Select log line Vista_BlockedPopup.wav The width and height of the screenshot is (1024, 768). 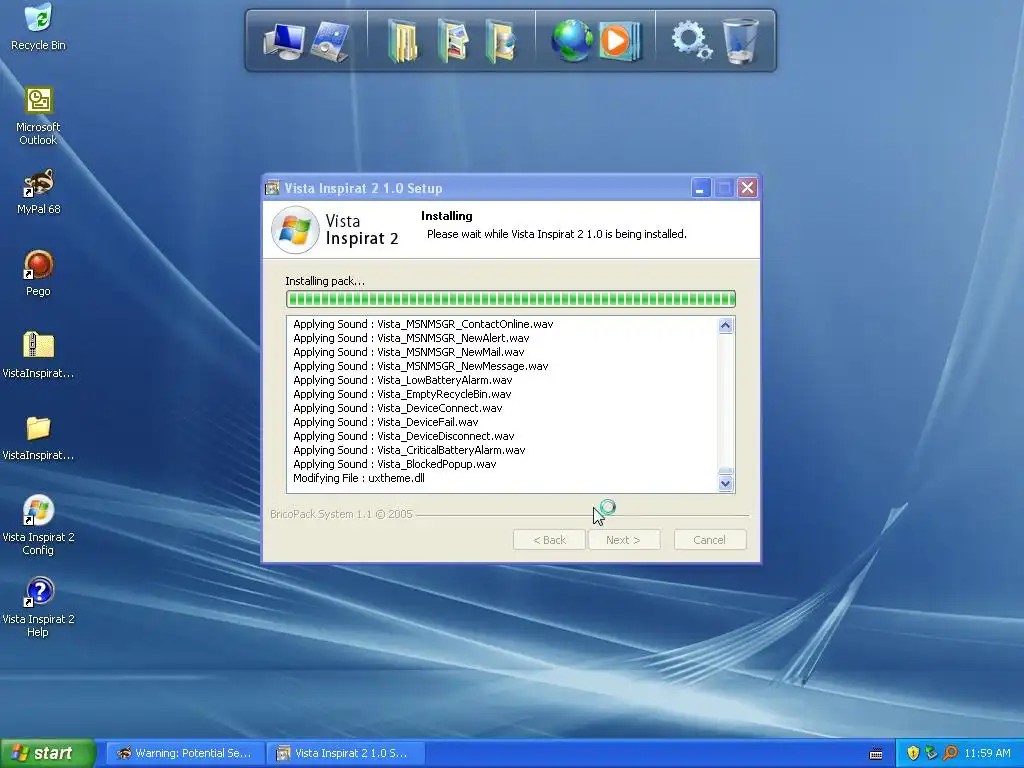click(x=395, y=464)
